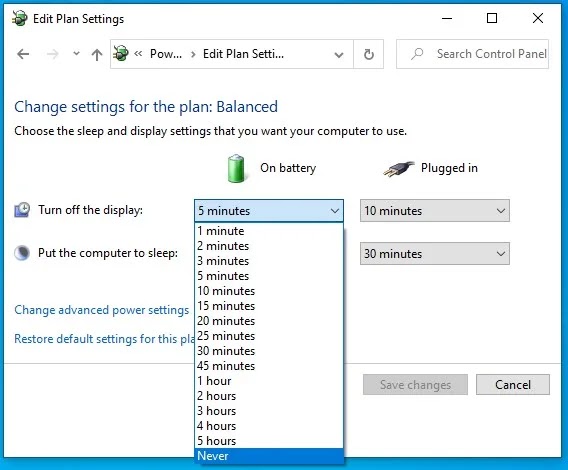This screenshot has width=568, height=470.
Task: Go up one level with up arrow
Action: coord(97,55)
